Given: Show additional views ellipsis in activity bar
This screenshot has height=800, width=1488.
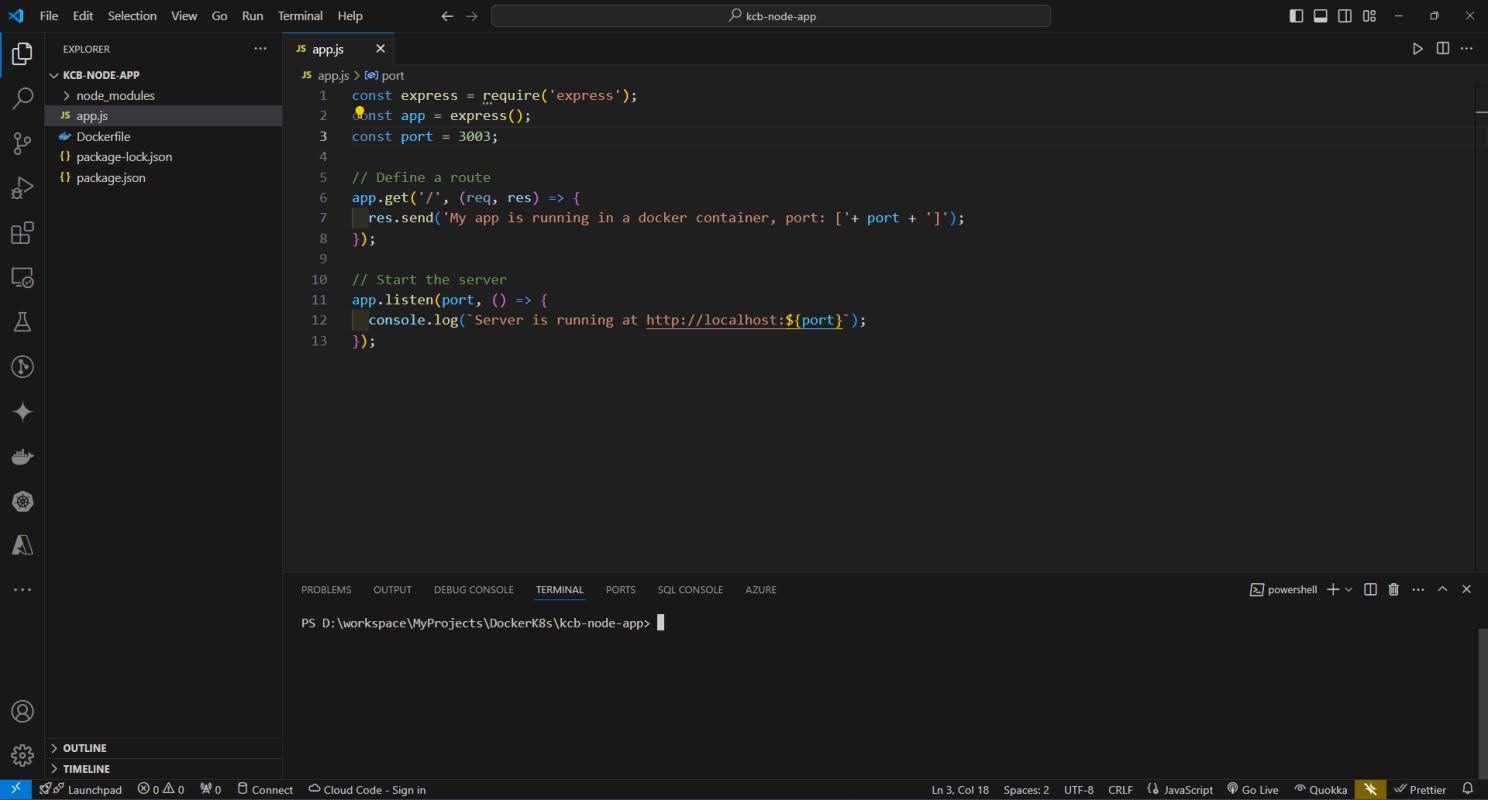Looking at the screenshot, I should 22,590.
